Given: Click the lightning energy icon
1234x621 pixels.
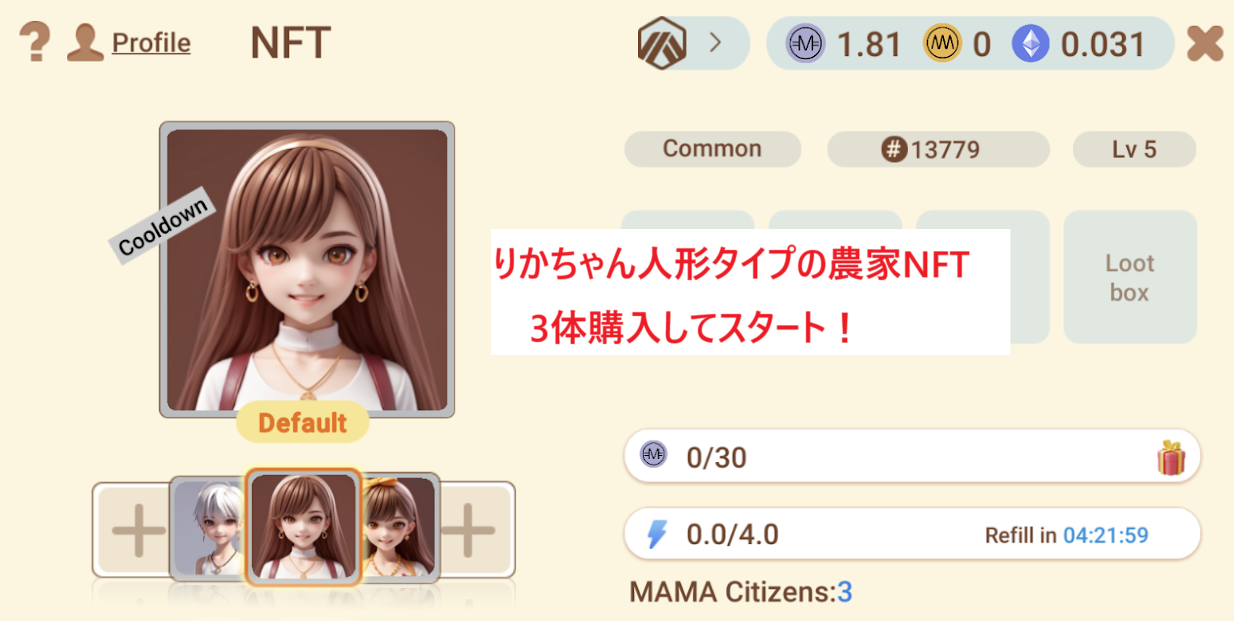Looking at the screenshot, I should click(656, 534).
